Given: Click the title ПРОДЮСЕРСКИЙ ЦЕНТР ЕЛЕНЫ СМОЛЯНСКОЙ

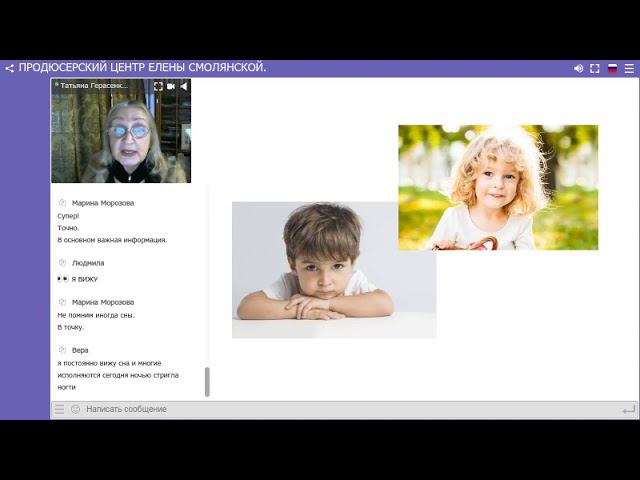Looking at the screenshot, I should 142,68.
